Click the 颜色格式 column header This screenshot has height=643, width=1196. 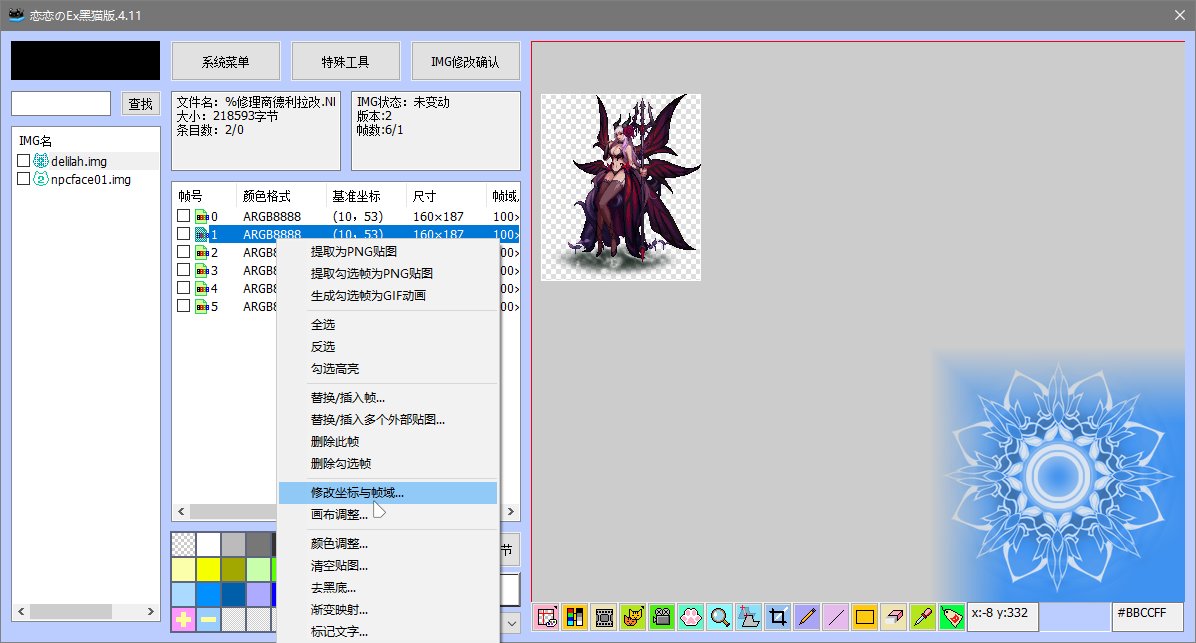281,196
